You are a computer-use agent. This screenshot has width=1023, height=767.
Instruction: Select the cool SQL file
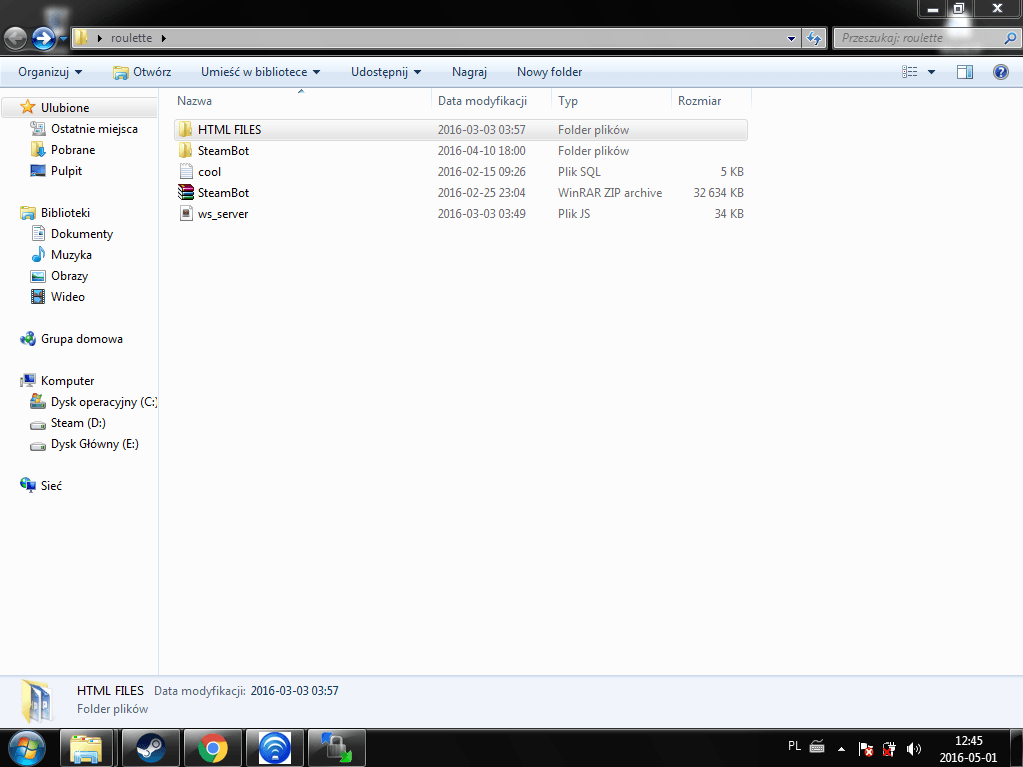coord(209,172)
